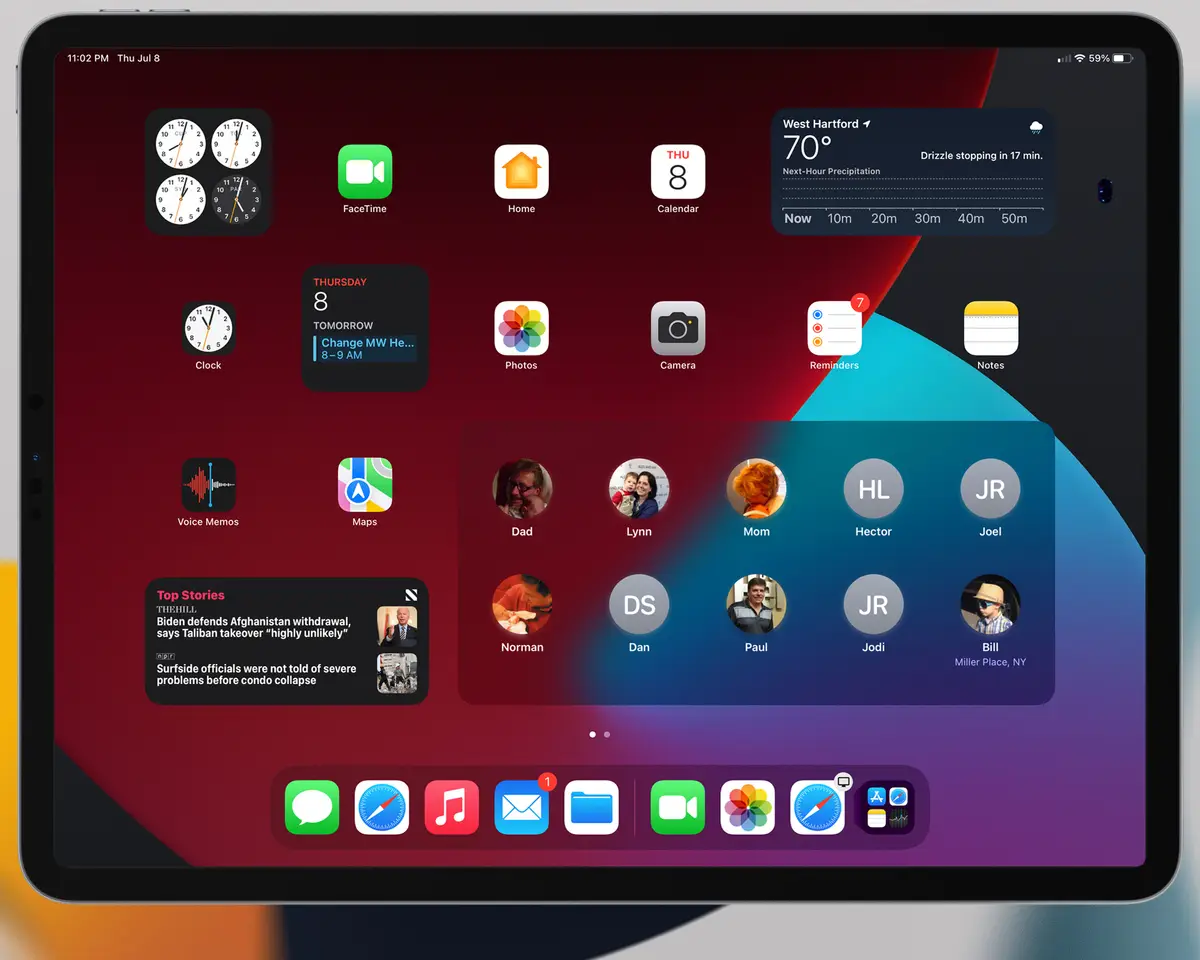Viewport: 1200px width, 960px height.
Task: Tap the Change MW He... event entry
Action: coord(366,348)
